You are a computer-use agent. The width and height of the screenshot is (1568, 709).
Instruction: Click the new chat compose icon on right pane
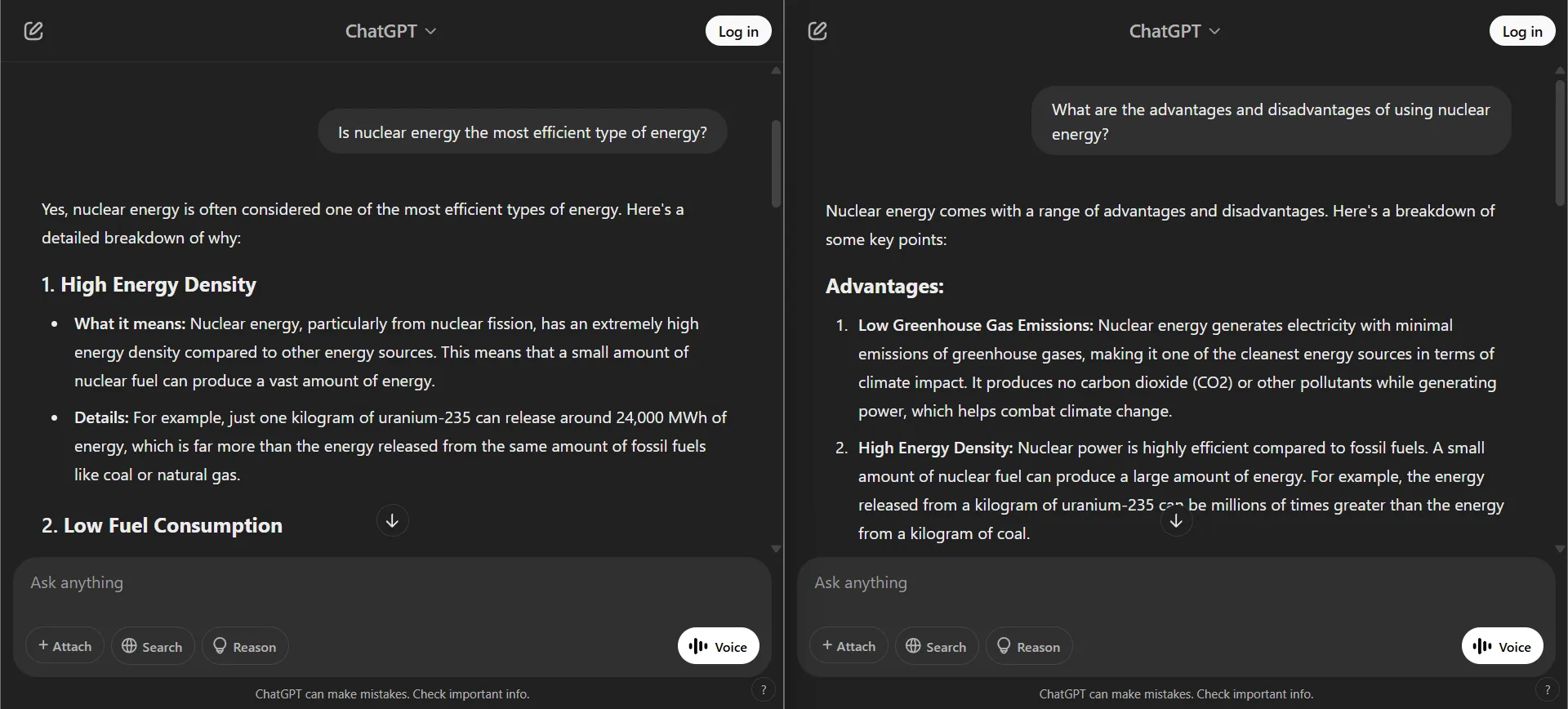point(819,30)
